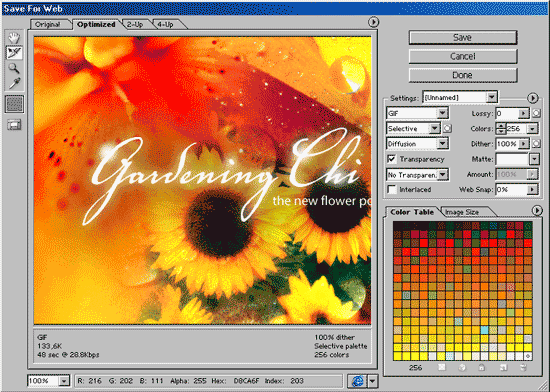Switch to the Image Size tab

(462, 212)
